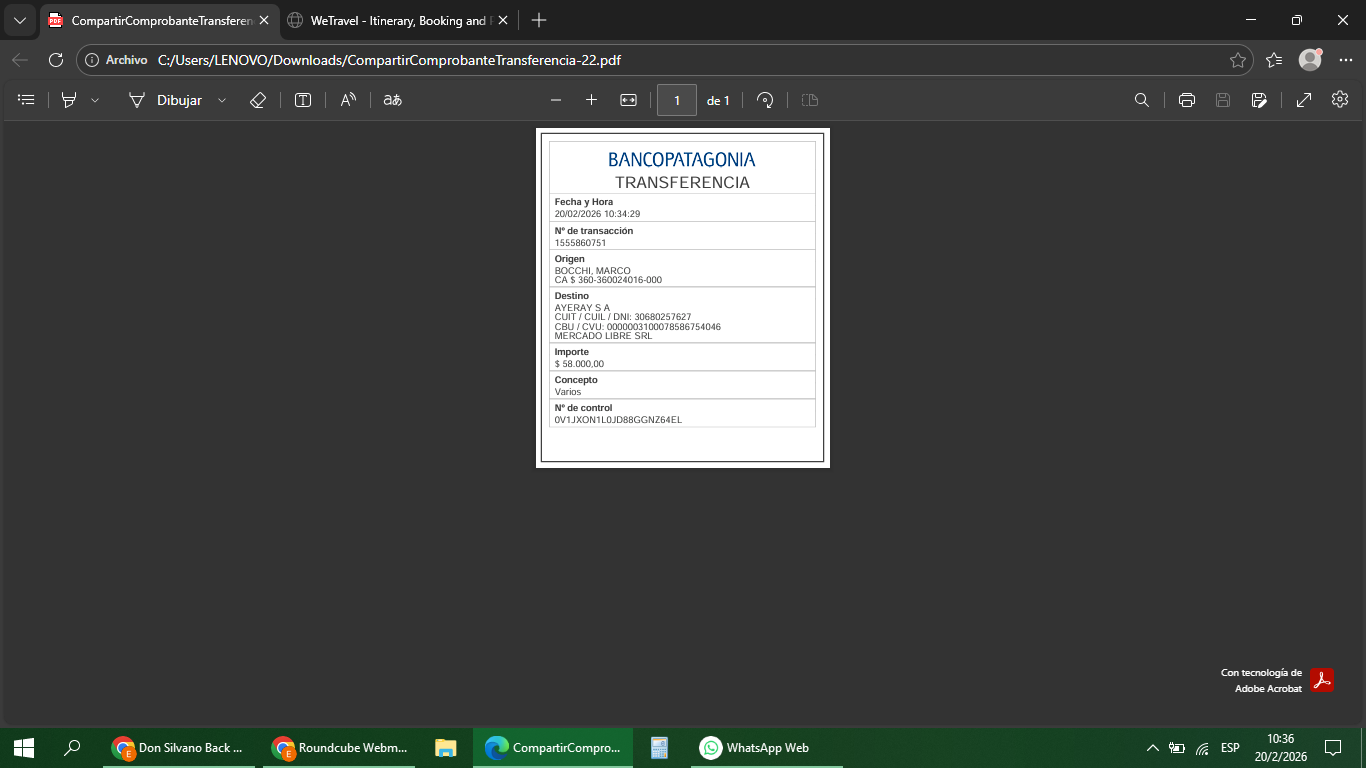Activate the read aloud icon
This screenshot has width=1366, height=768.
pos(348,100)
